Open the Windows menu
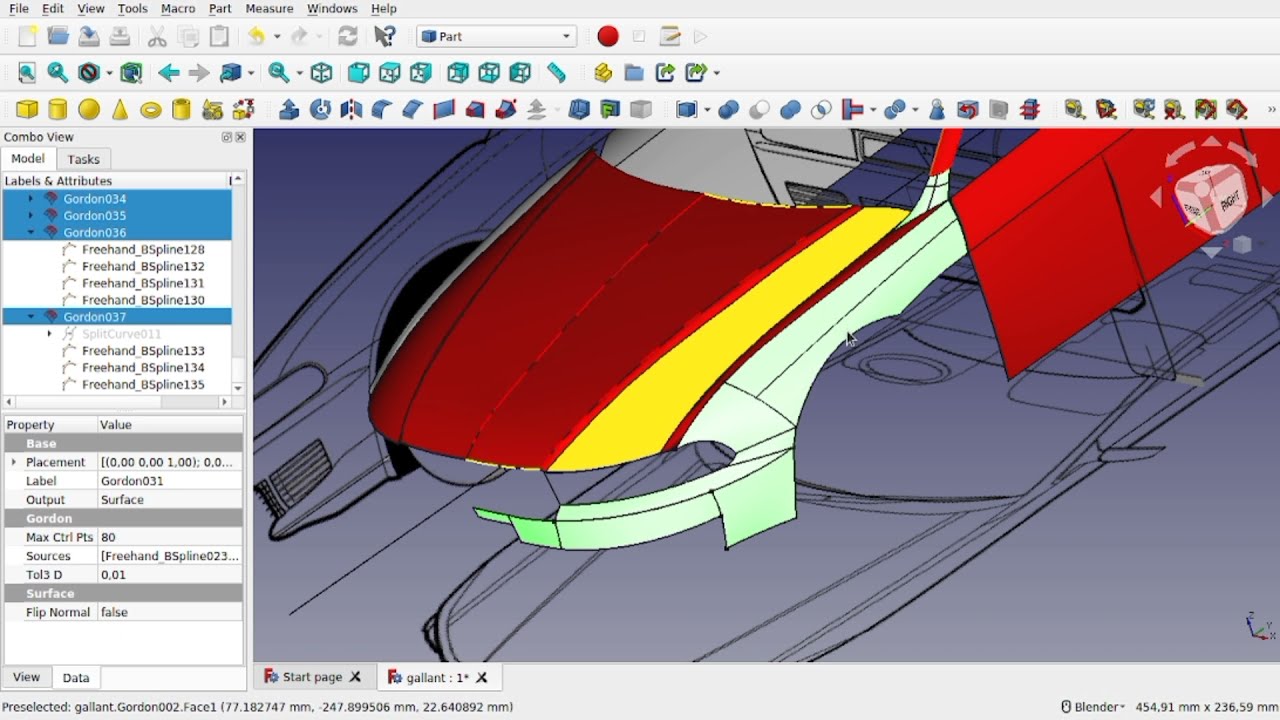The height and width of the screenshot is (720, 1280). (x=332, y=8)
